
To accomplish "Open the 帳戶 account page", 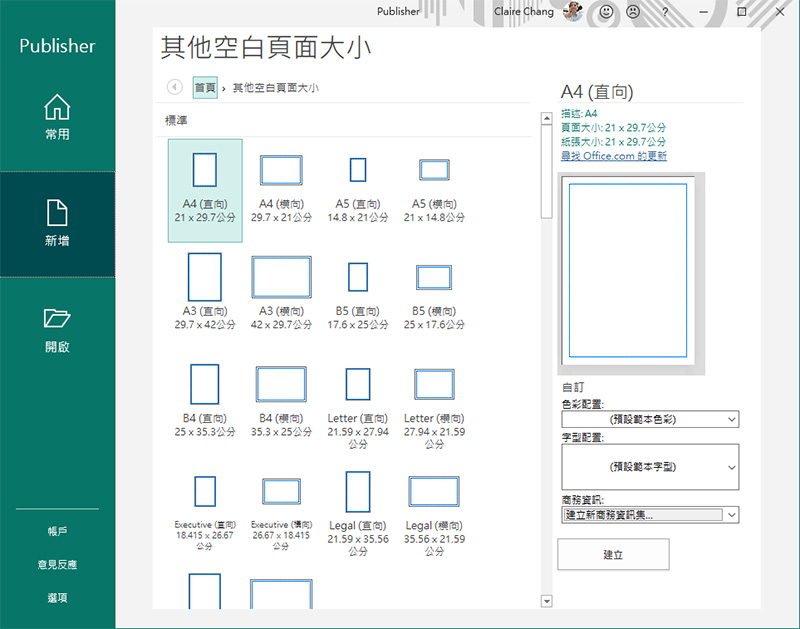I will 57,531.
